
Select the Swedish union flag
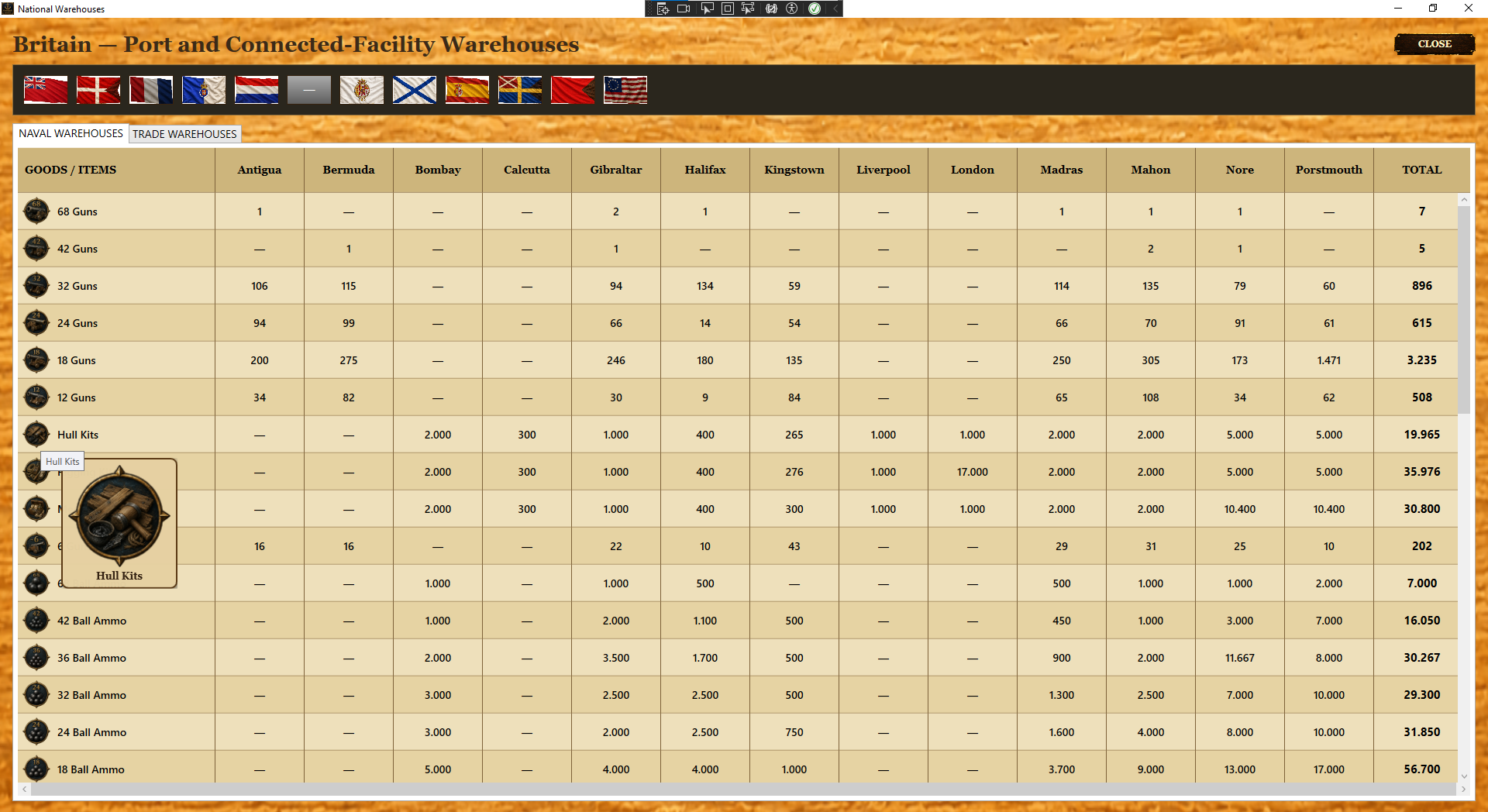pyautogui.click(x=520, y=90)
